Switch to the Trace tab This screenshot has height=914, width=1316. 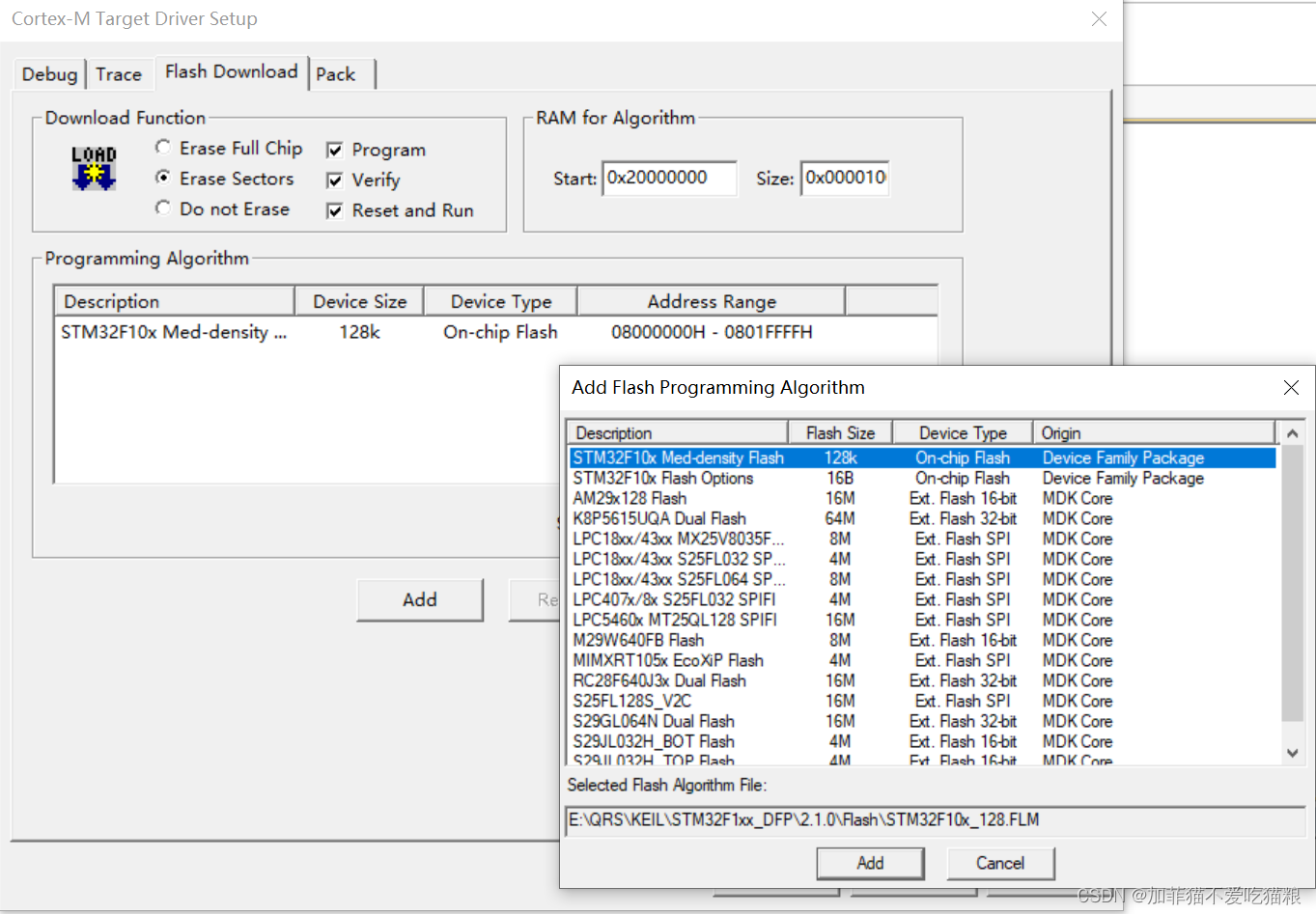point(119,74)
